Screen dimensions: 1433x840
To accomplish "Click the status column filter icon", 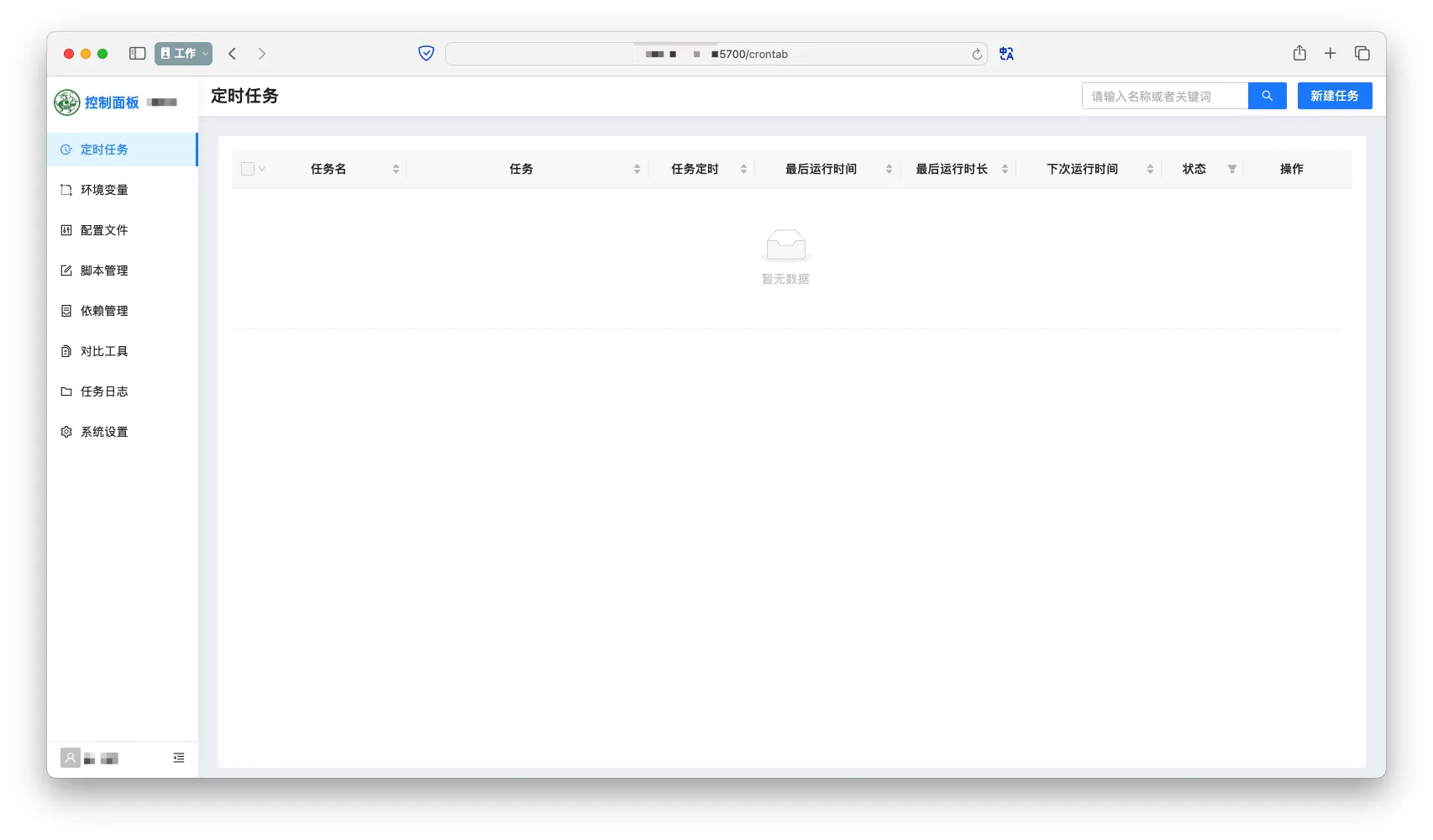I will coord(1231,169).
